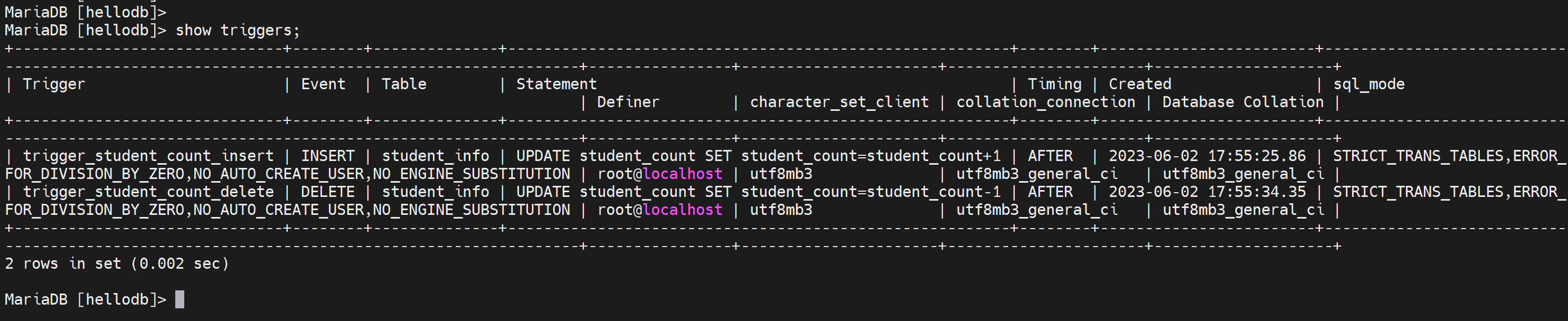Click the 'show triggers;' command text
This screenshot has width=1568, height=321.
pos(238,31)
